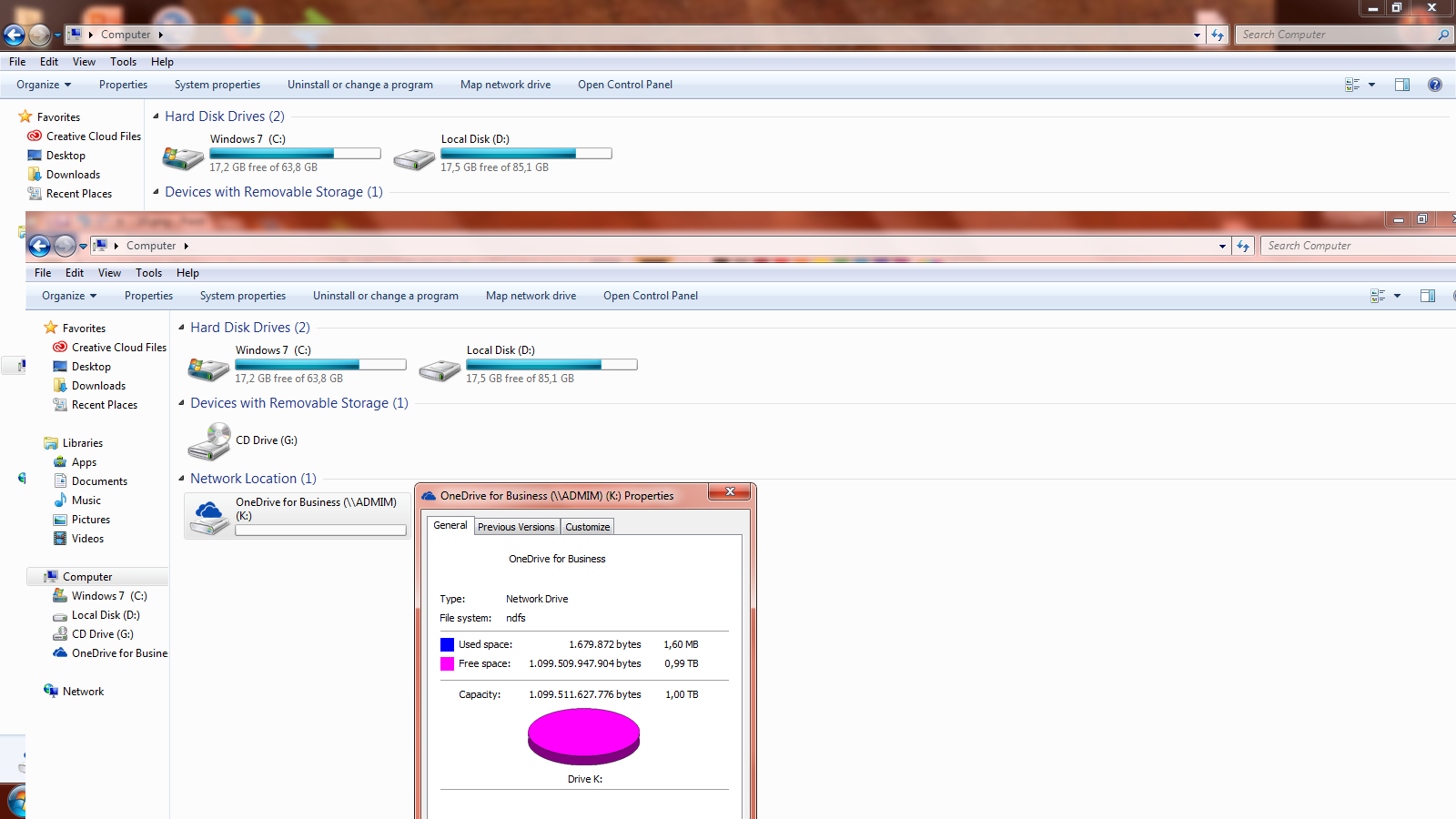Switch to the Customize tab
The width and height of the screenshot is (1456, 819).
588,527
